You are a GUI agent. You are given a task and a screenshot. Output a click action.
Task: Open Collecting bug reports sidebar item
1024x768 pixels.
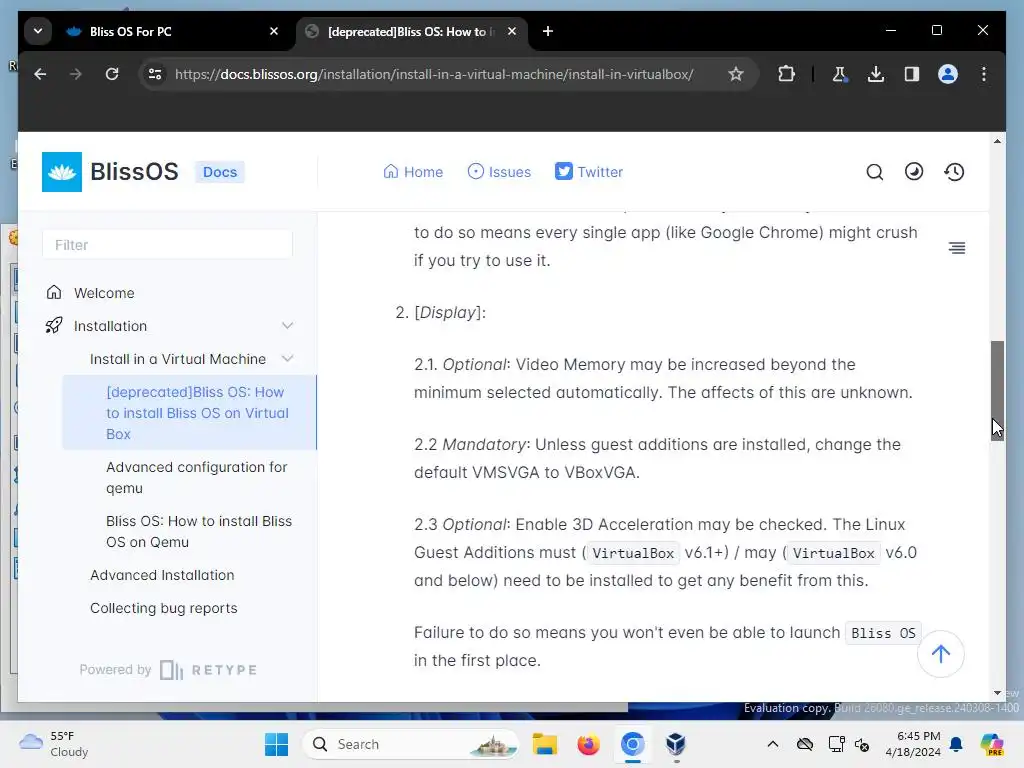(163, 608)
